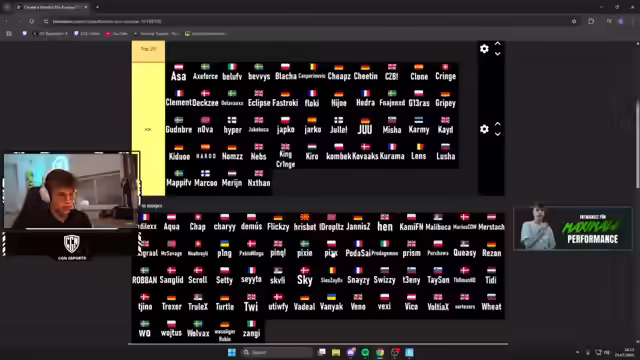Open the browser extensions puzzle icon
This screenshot has height=360, width=640.
(x=591, y=21)
